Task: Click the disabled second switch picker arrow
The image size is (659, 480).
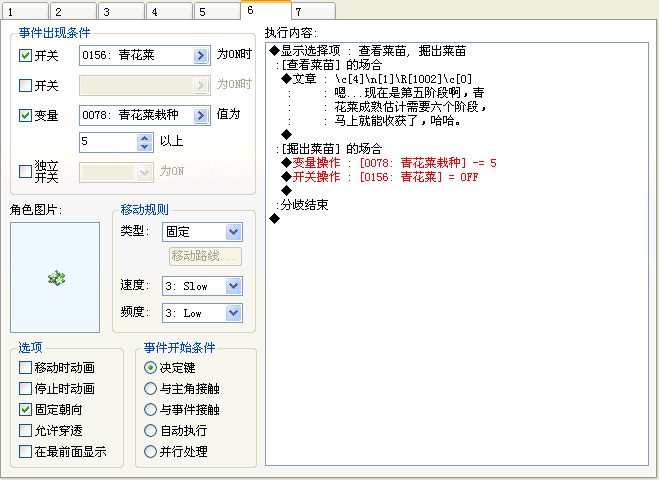Action: click(201, 85)
